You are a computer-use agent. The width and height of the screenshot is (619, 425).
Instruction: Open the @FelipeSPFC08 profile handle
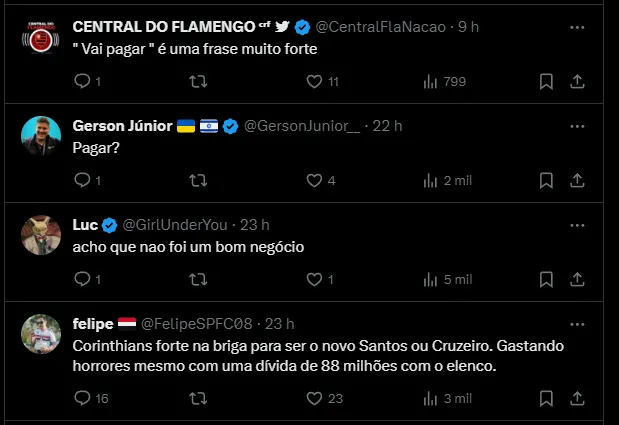[199, 324]
